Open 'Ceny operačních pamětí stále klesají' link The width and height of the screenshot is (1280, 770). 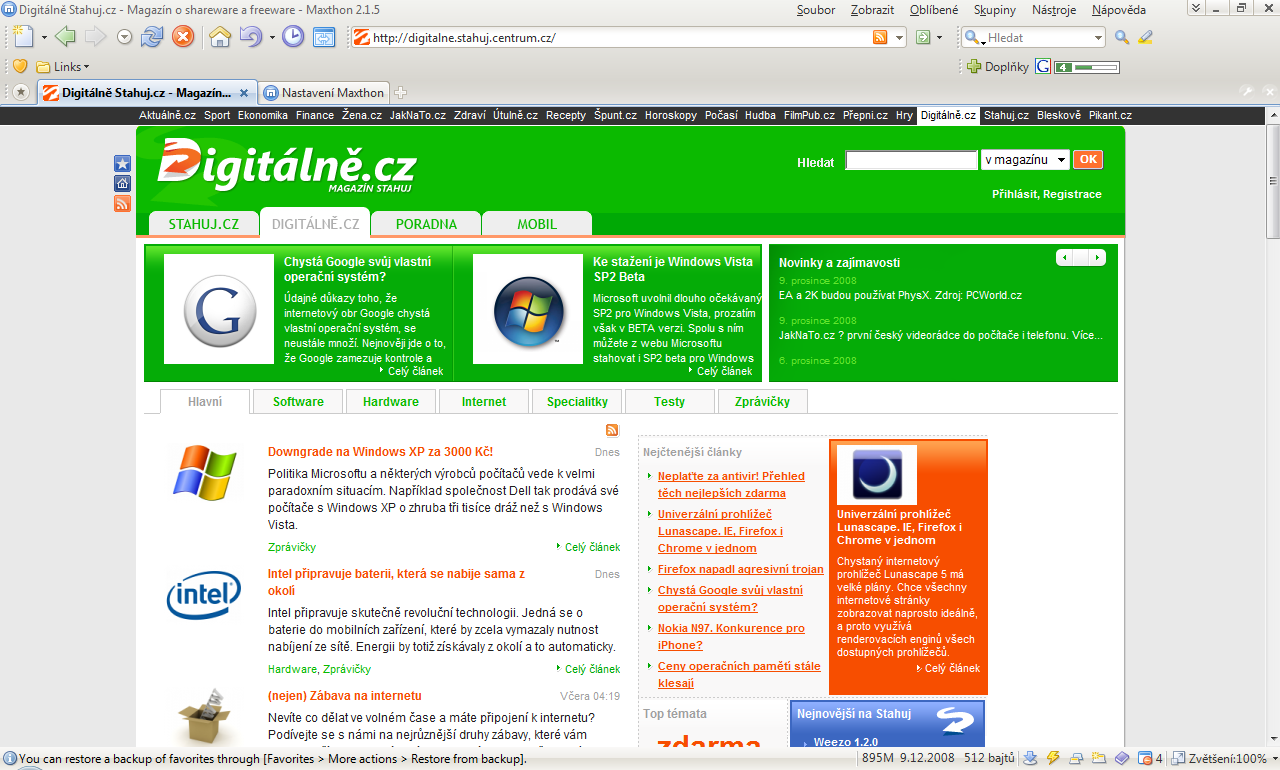[739, 675]
